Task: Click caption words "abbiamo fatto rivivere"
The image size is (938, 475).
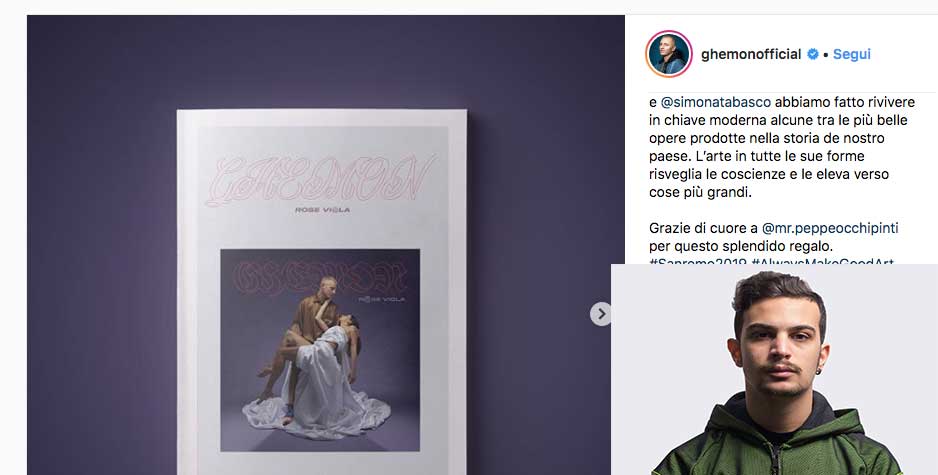Action: (845, 102)
